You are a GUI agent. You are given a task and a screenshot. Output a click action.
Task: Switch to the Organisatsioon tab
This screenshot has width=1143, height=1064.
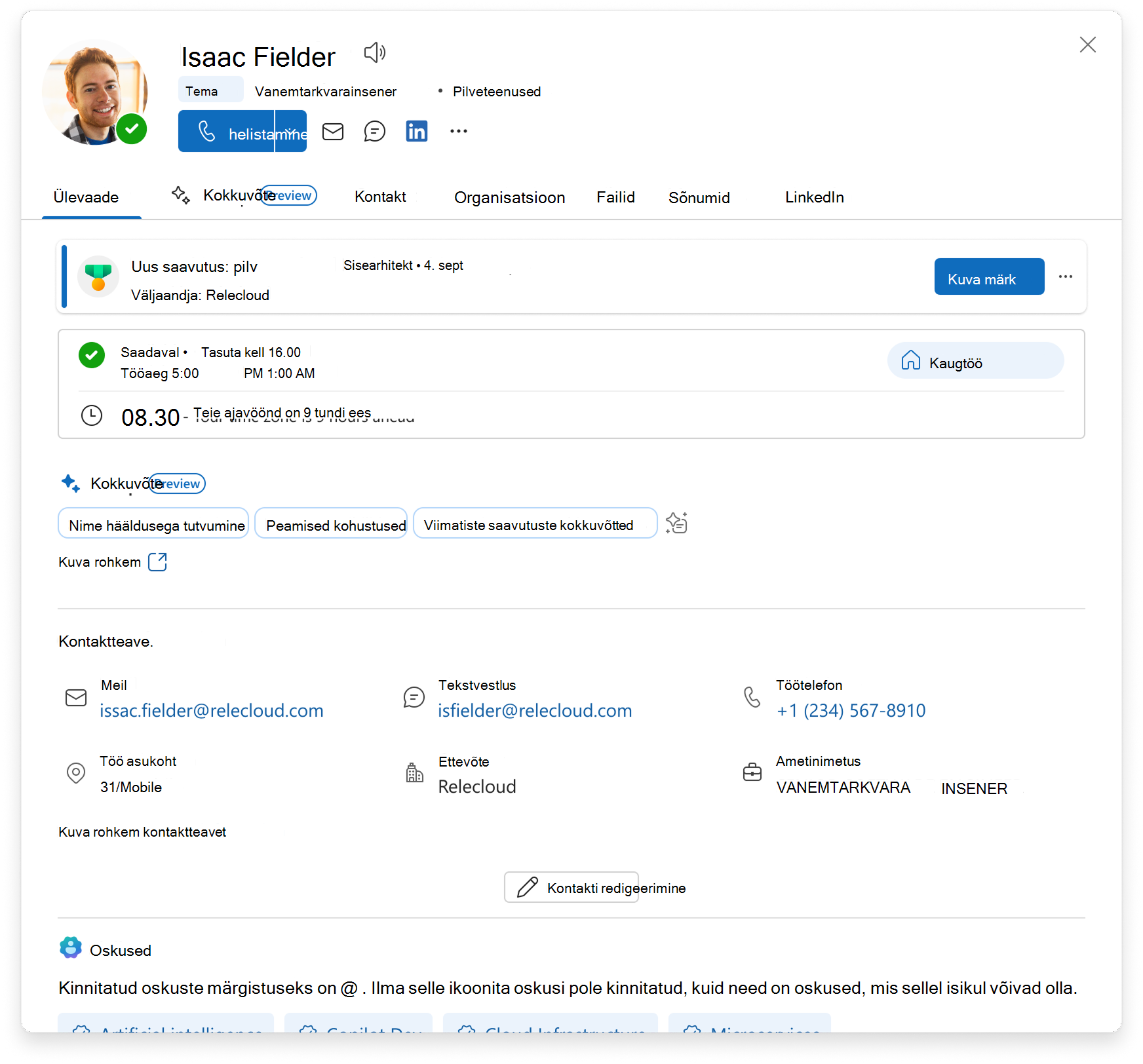pyautogui.click(x=509, y=197)
